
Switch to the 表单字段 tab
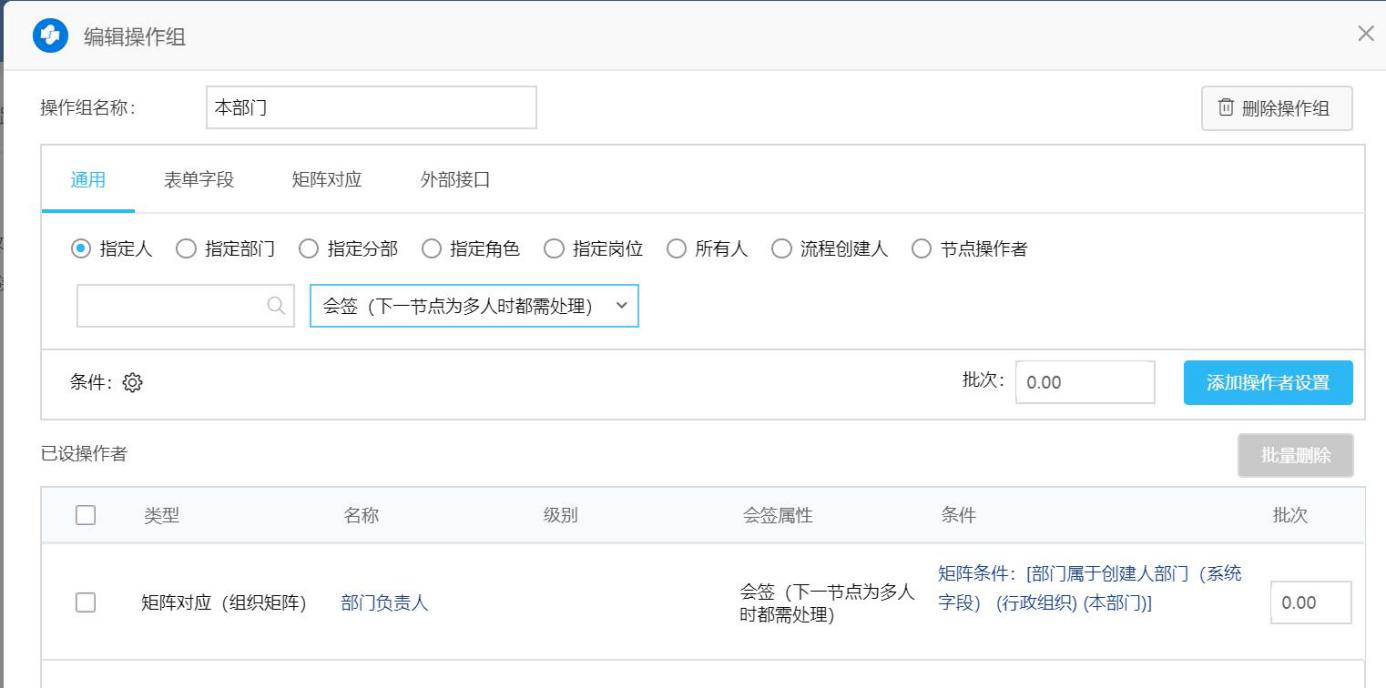point(198,180)
